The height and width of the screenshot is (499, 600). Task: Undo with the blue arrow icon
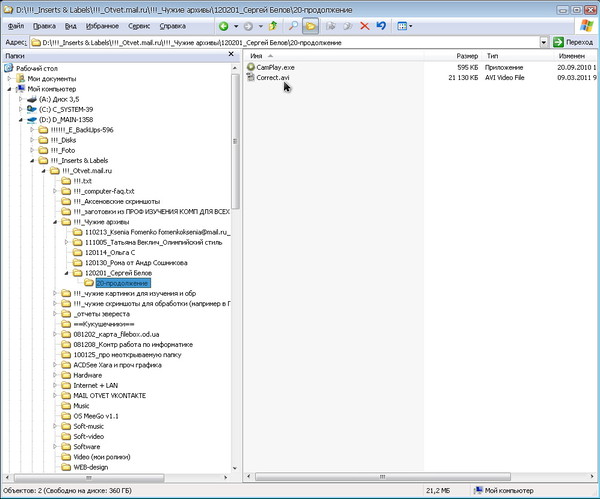point(381,26)
